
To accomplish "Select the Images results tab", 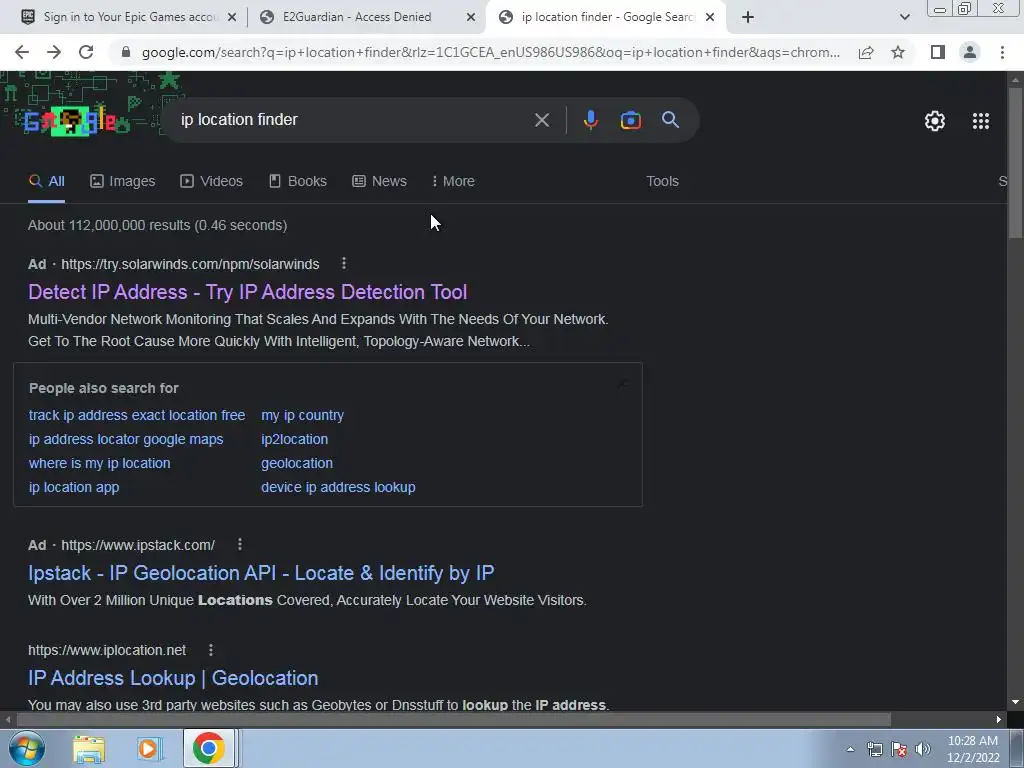I will coord(123,181).
